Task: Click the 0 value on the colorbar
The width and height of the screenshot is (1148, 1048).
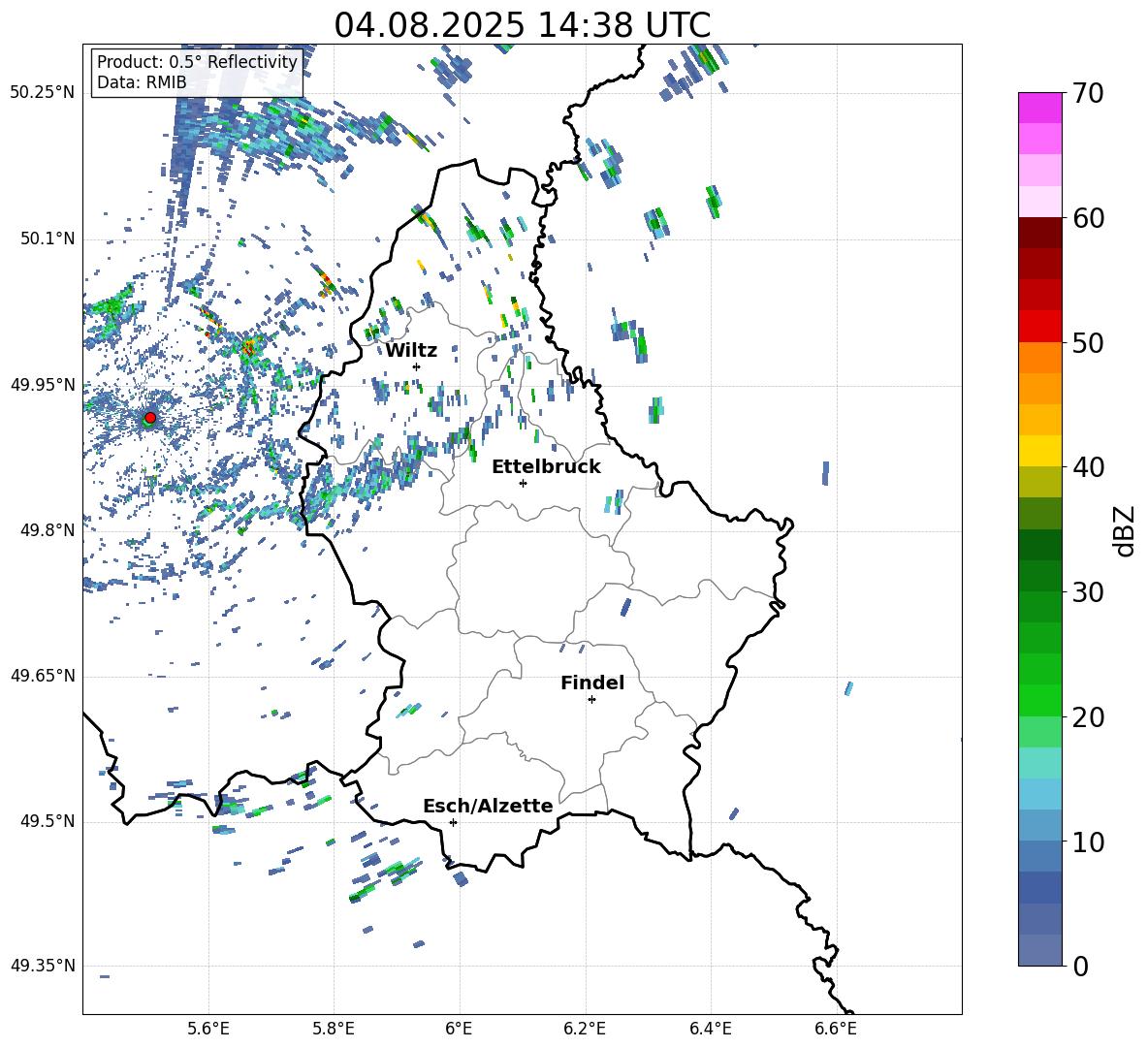Action: pos(1080,966)
